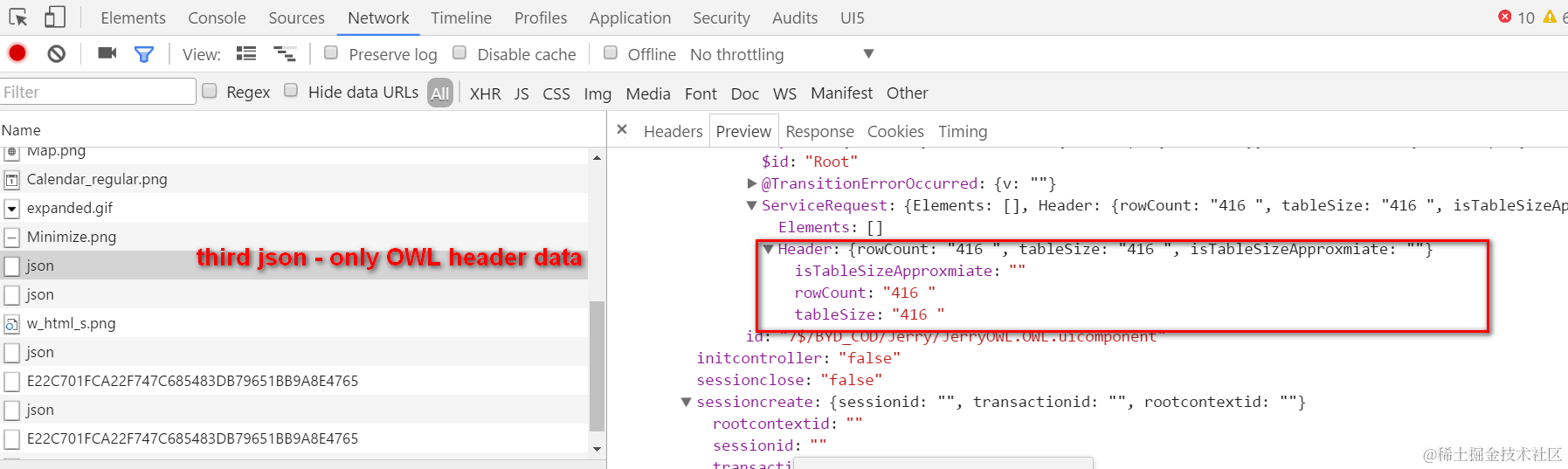Open the Security panel tab
This screenshot has width=1568, height=469.
click(x=722, y=17)
